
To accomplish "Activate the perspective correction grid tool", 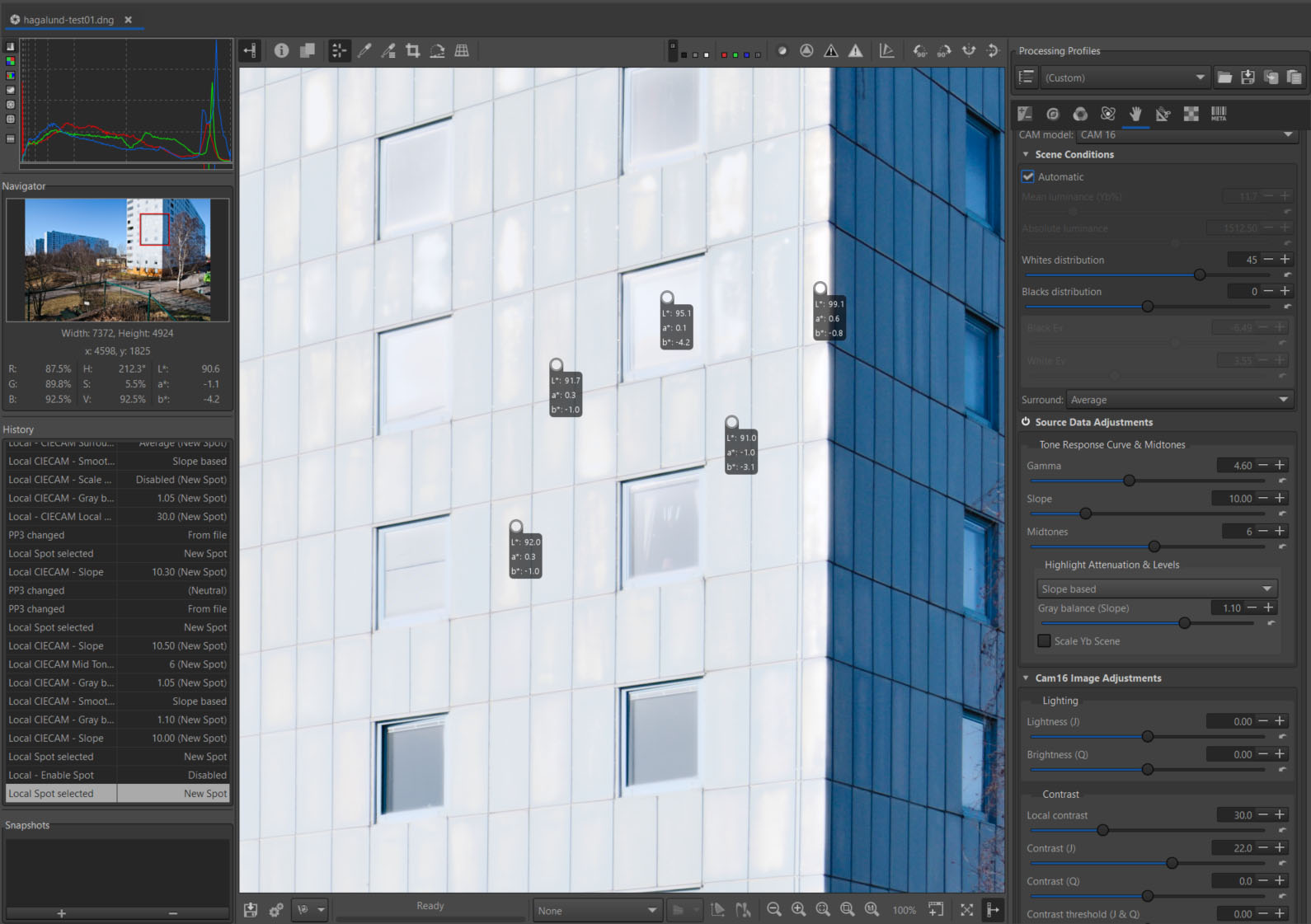I will (462, 51).
